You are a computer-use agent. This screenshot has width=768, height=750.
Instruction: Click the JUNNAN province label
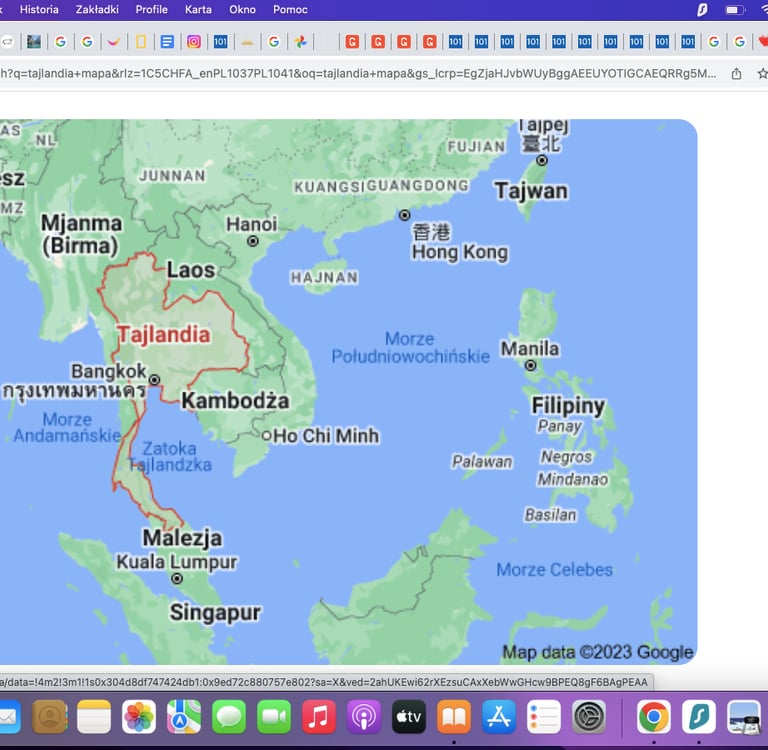(x=172, y=175)
